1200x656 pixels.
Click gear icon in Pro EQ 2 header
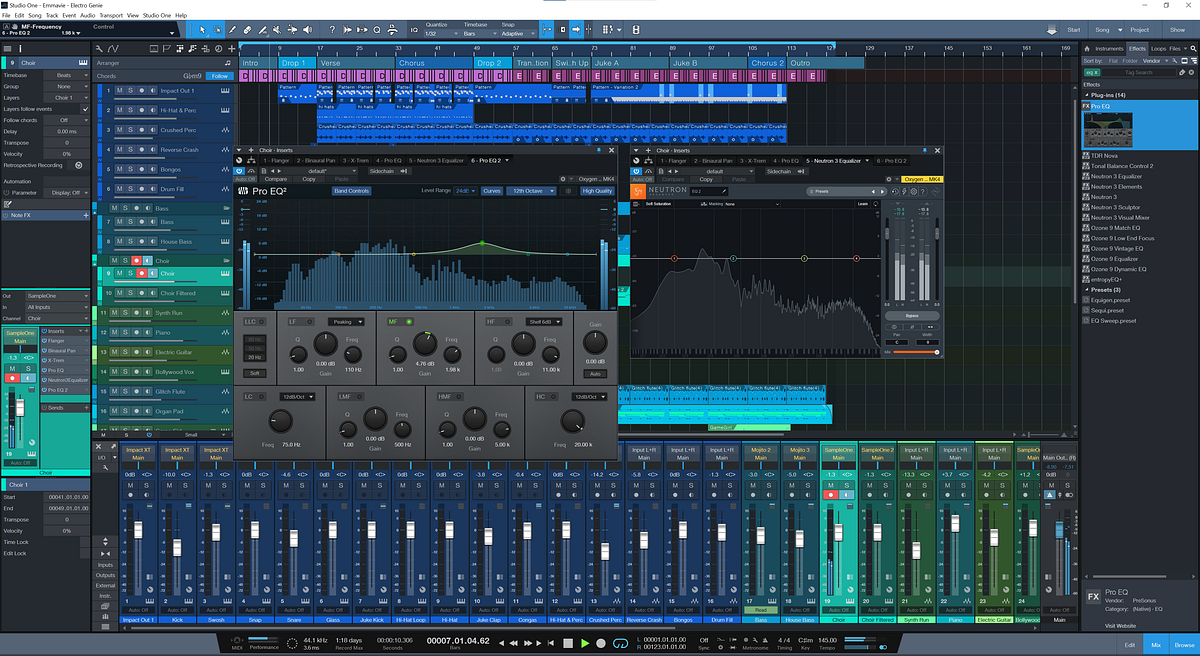pyautogui.click(x=562, y=179)
